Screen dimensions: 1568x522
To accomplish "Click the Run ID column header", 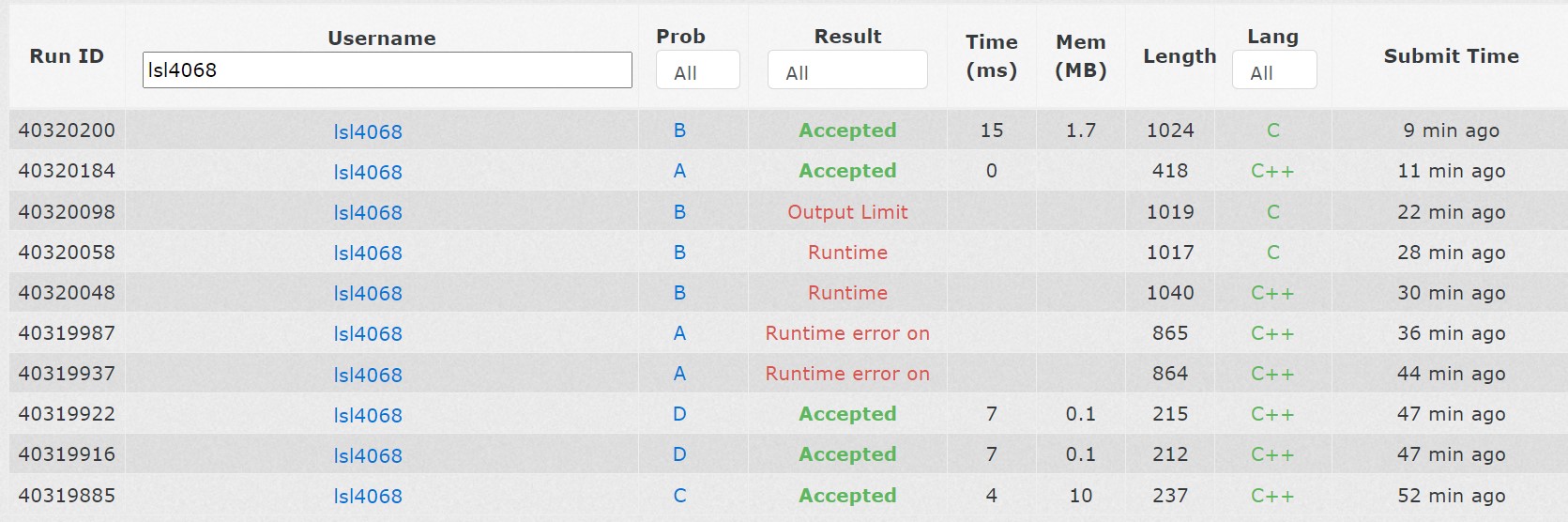I will (x=67, y=56).
